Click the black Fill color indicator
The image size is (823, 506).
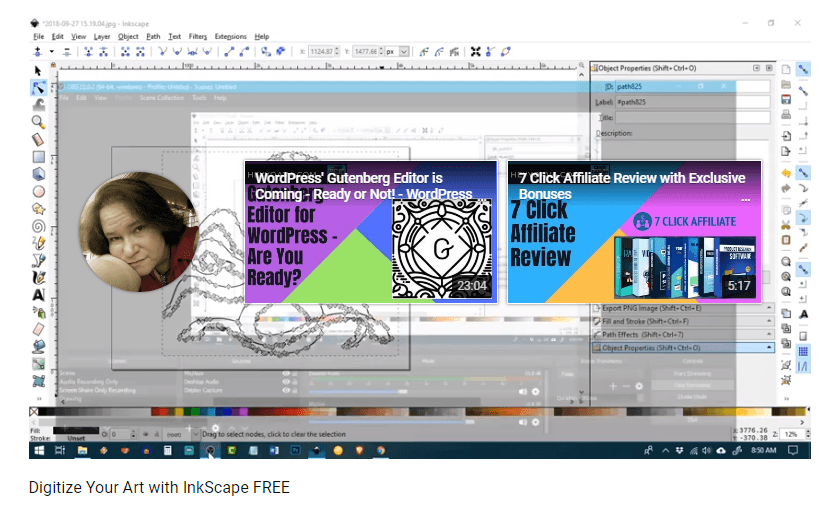tap(76, 430)
